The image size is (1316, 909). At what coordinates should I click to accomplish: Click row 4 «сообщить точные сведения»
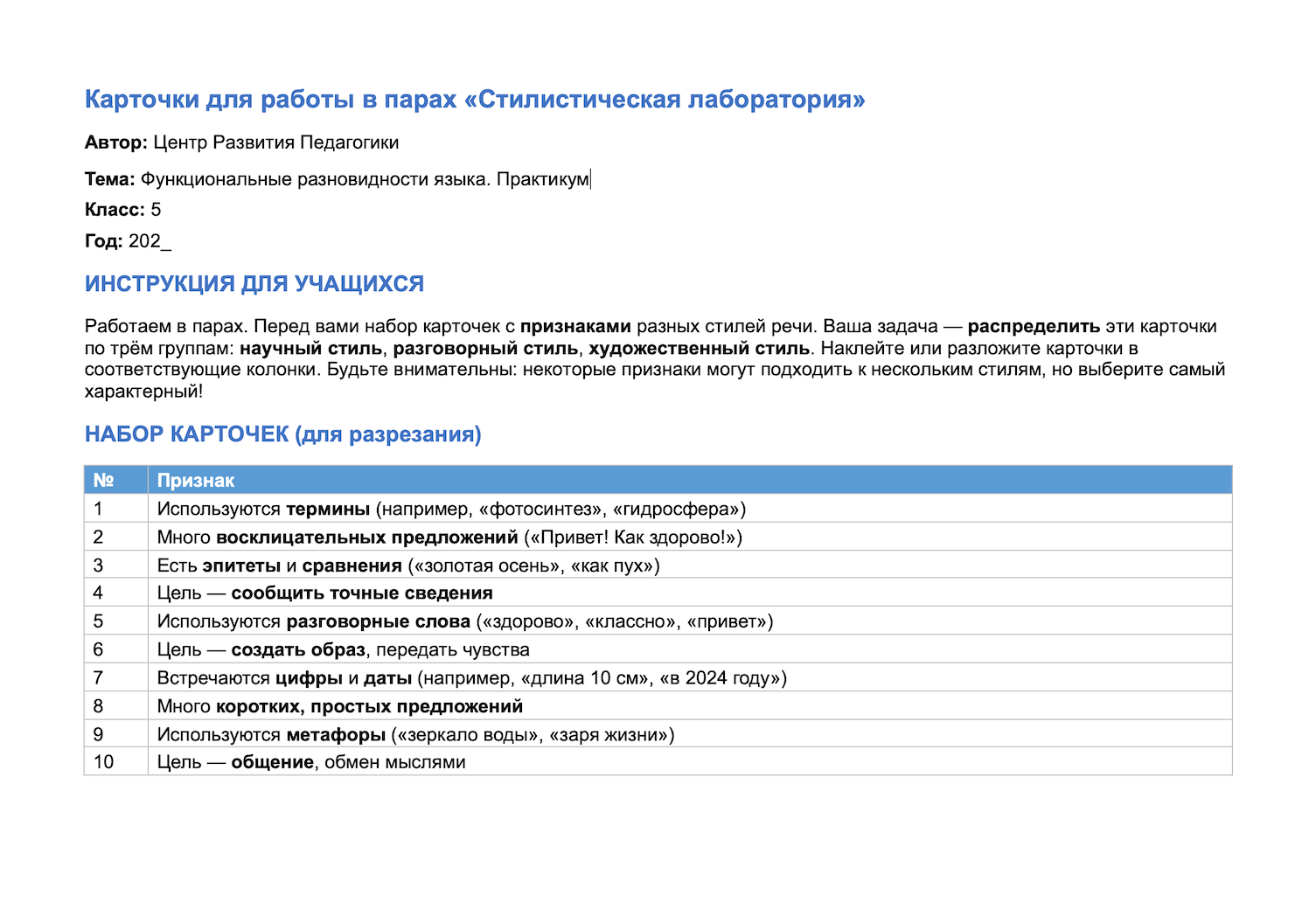[x=362, y=593]
